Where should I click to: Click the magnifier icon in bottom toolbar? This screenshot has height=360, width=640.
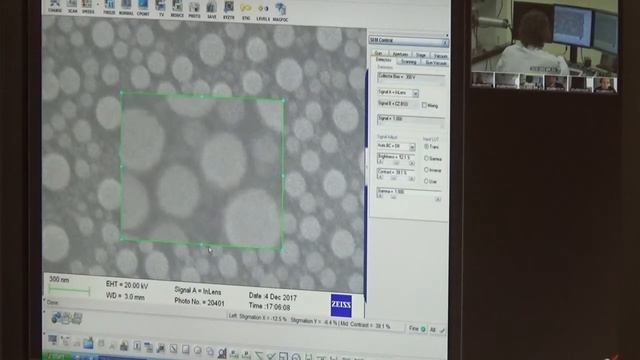click(x=222, y=353)
